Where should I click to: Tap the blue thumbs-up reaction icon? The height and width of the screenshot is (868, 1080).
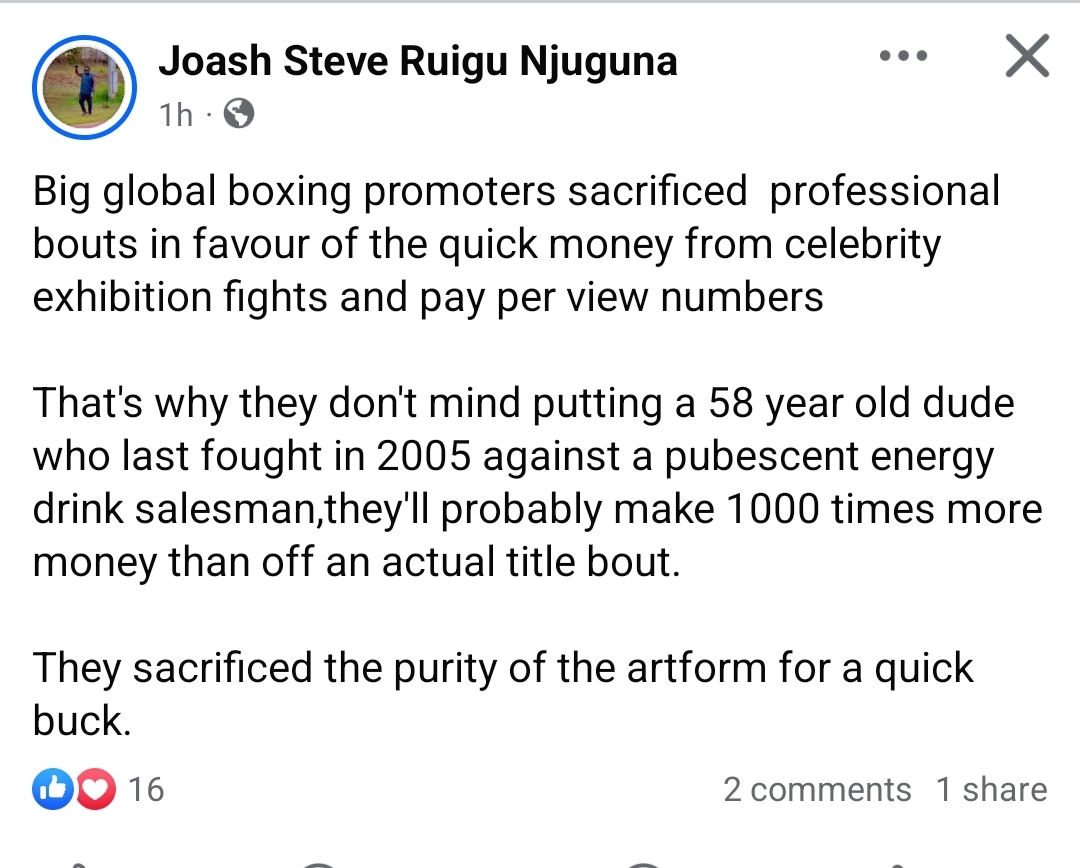(52, 790)
